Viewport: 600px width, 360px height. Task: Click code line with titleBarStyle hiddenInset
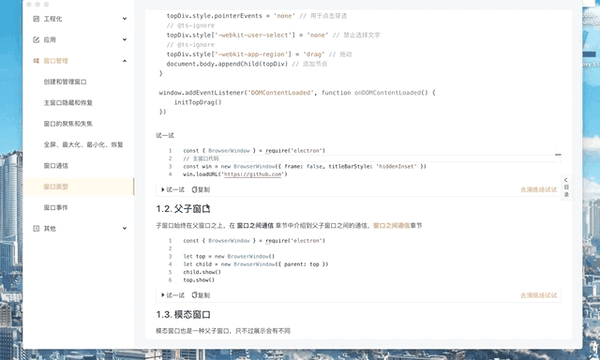pyautogui.click(x=305, y=166)
